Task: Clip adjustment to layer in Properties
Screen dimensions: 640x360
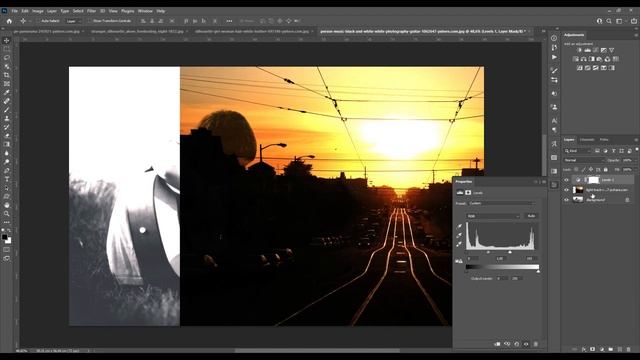Action: click(x=497, y=344)
